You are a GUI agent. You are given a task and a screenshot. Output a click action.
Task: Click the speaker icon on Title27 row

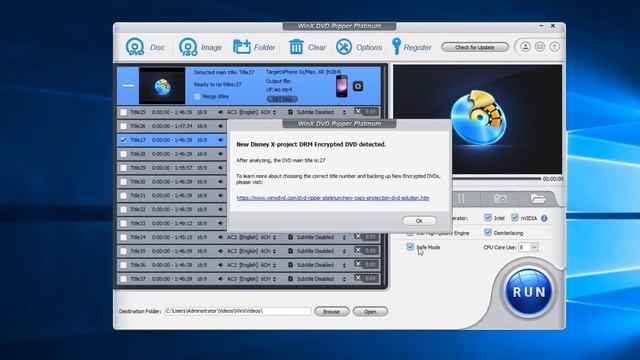[x=220, y=140]
